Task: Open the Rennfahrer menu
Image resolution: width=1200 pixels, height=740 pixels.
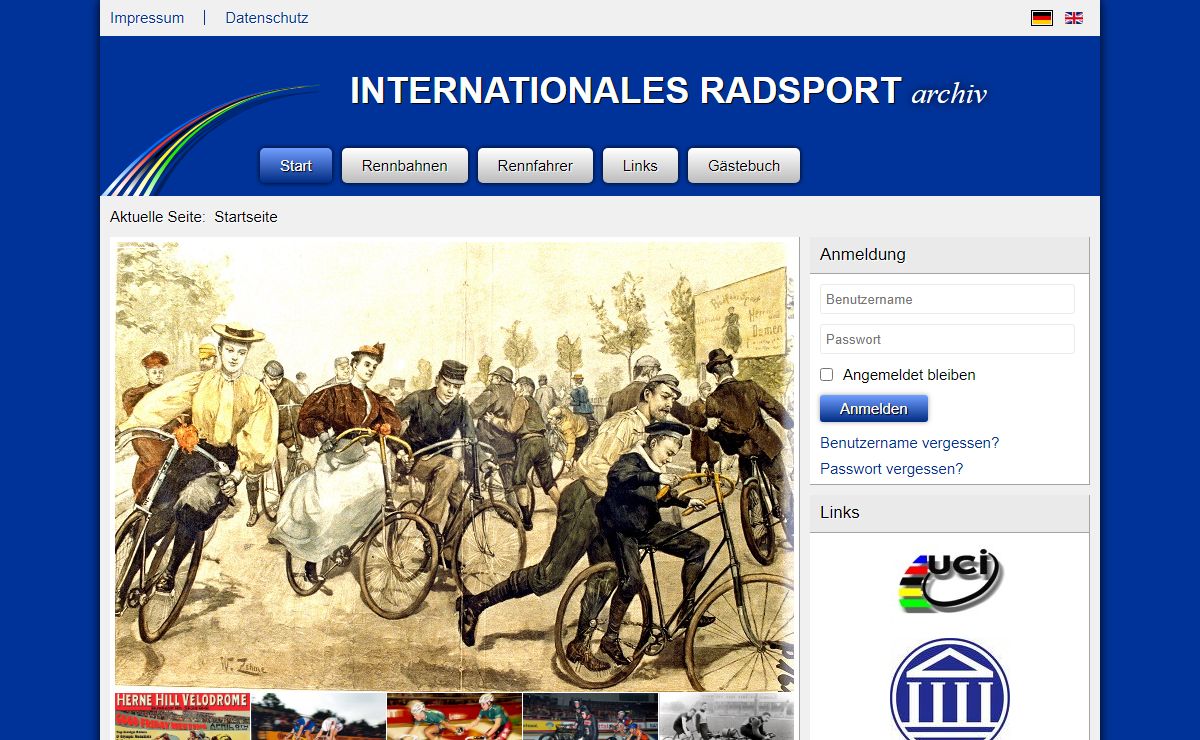Action: [535, 166]
